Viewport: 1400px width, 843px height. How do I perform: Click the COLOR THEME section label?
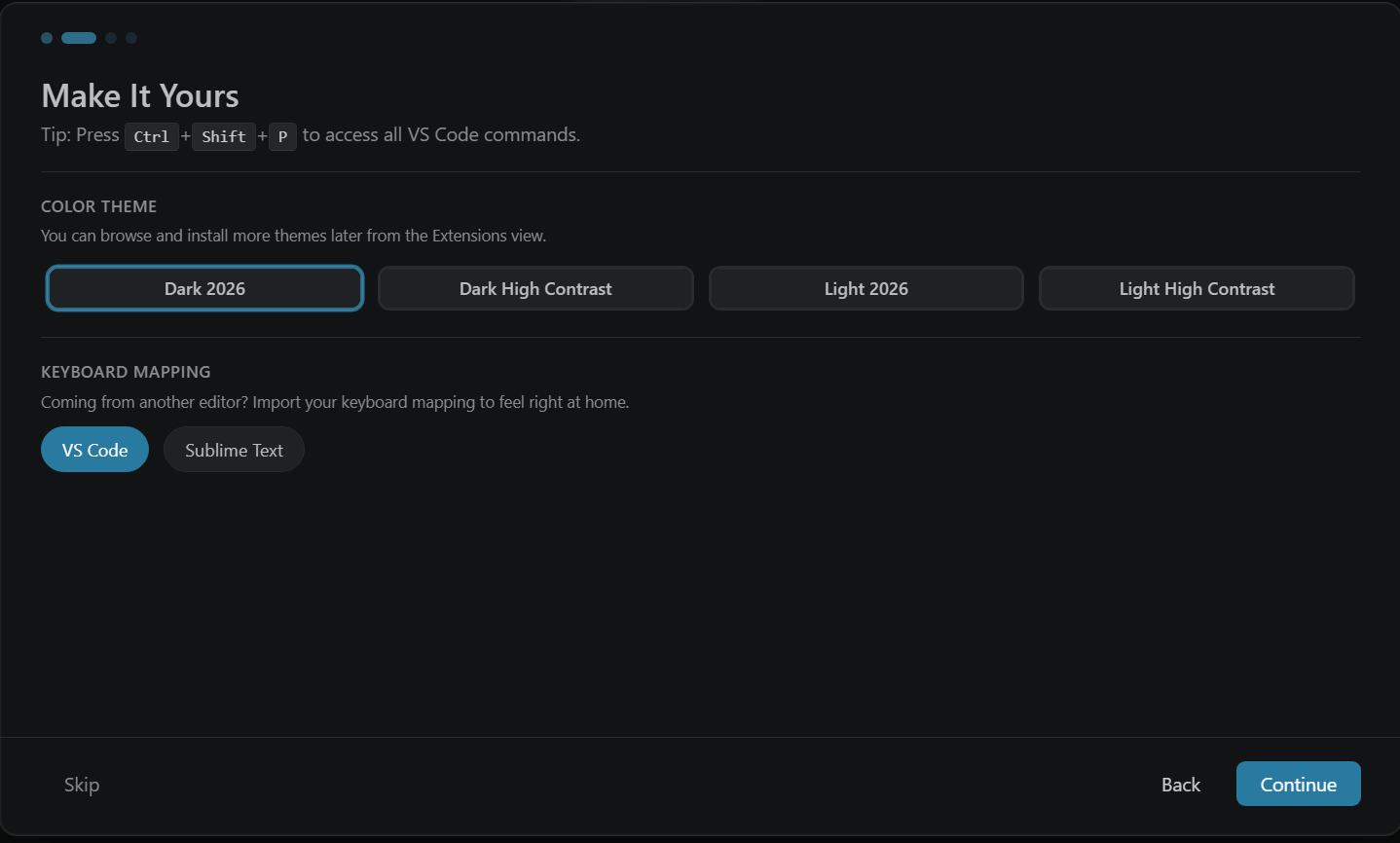pos(98,206)
